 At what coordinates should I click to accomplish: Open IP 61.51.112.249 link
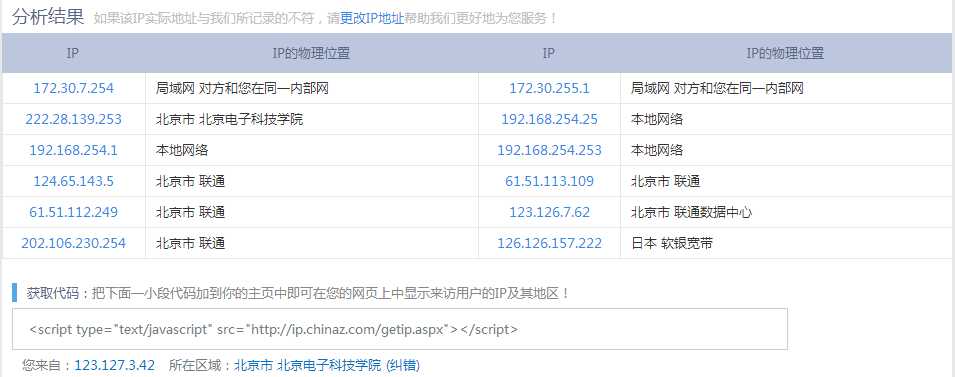(x=73, y=213)
